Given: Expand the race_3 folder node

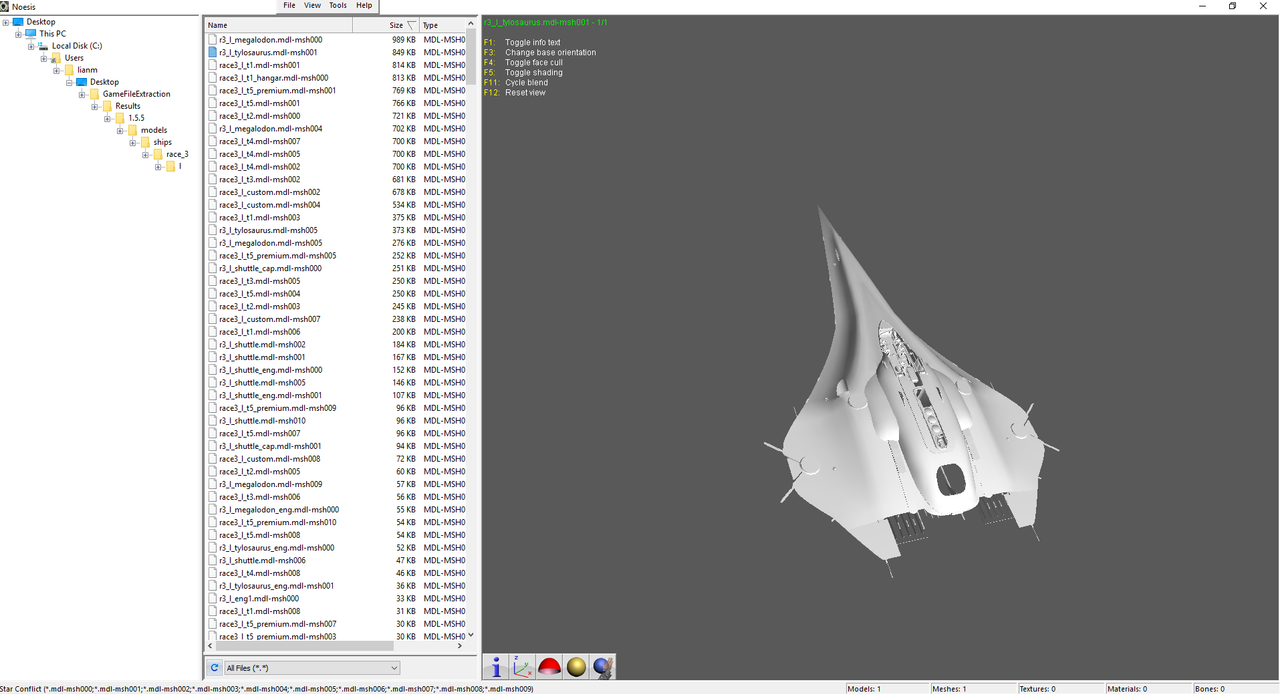Looking at the screenshot, I should pyautogui.click(x=146, y=154).
